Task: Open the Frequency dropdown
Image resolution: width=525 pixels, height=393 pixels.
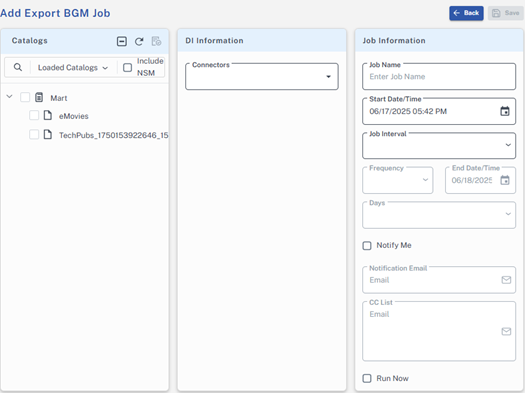Action: coord(398,180)
